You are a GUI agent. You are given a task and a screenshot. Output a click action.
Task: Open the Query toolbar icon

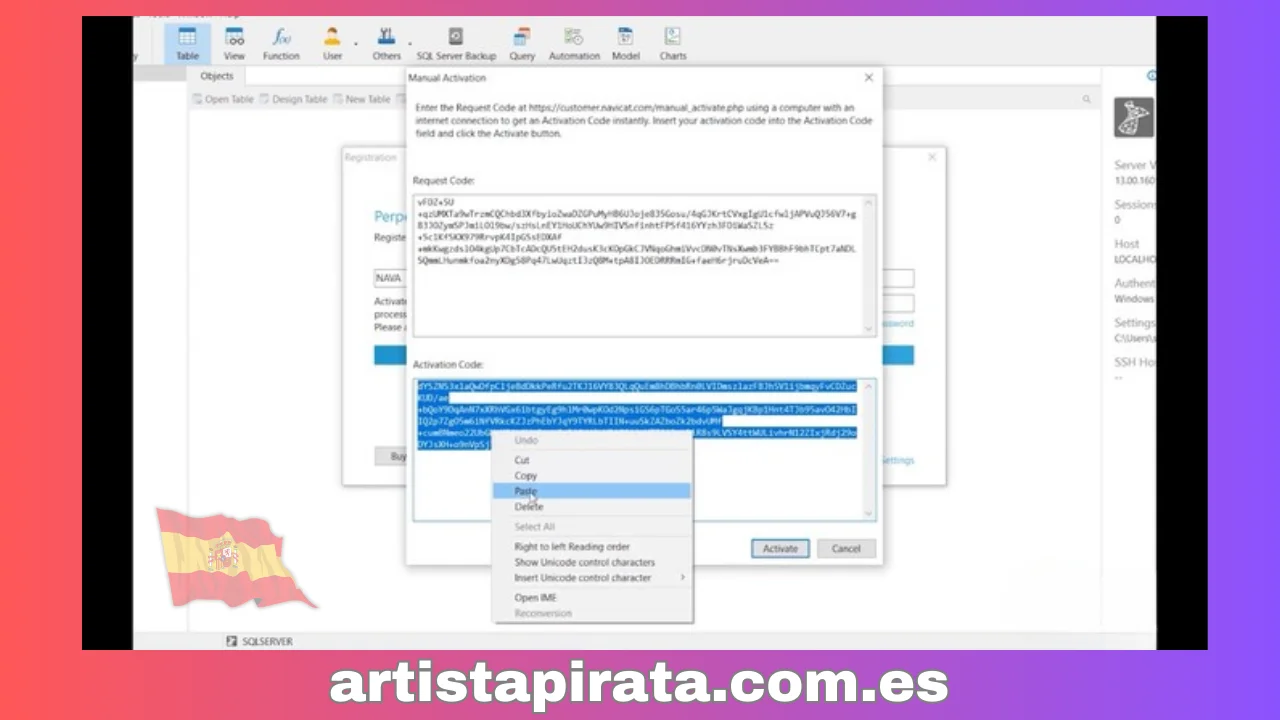[x=522, y=43]
